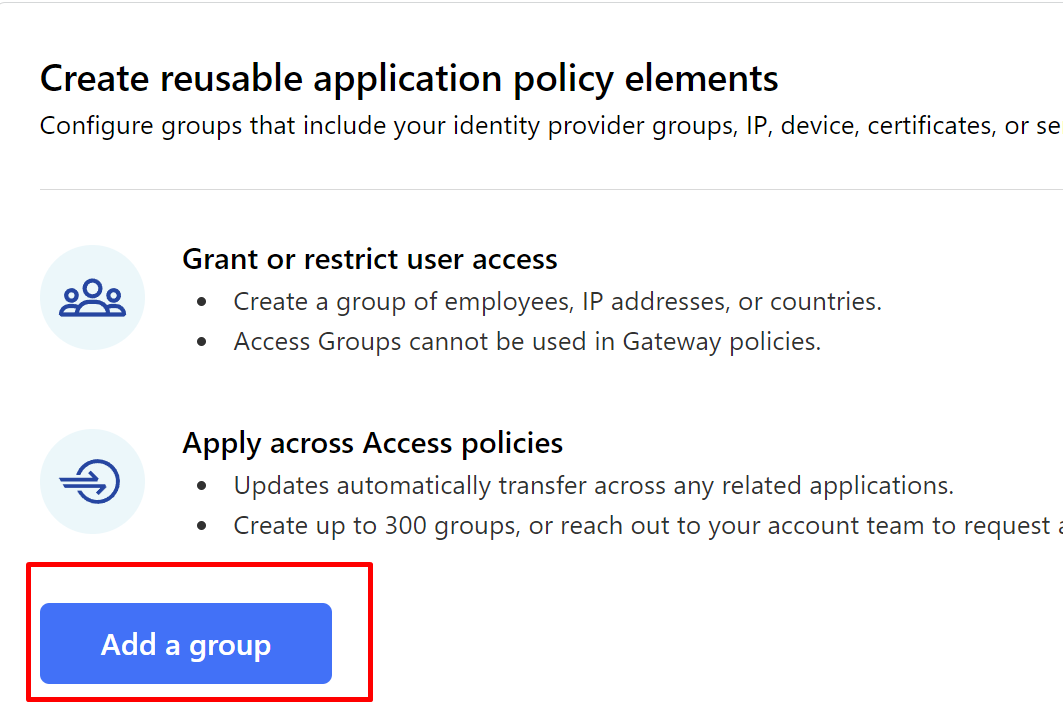Click the arrow transfer policies icon
This screenshot has width=1063, height=724.
click(x=92, y=482)
